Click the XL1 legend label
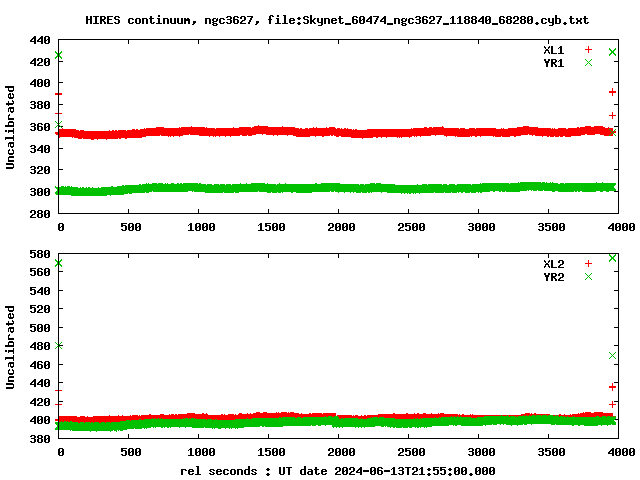The height and width of the screenshot is (480, 640). (553, 50)
